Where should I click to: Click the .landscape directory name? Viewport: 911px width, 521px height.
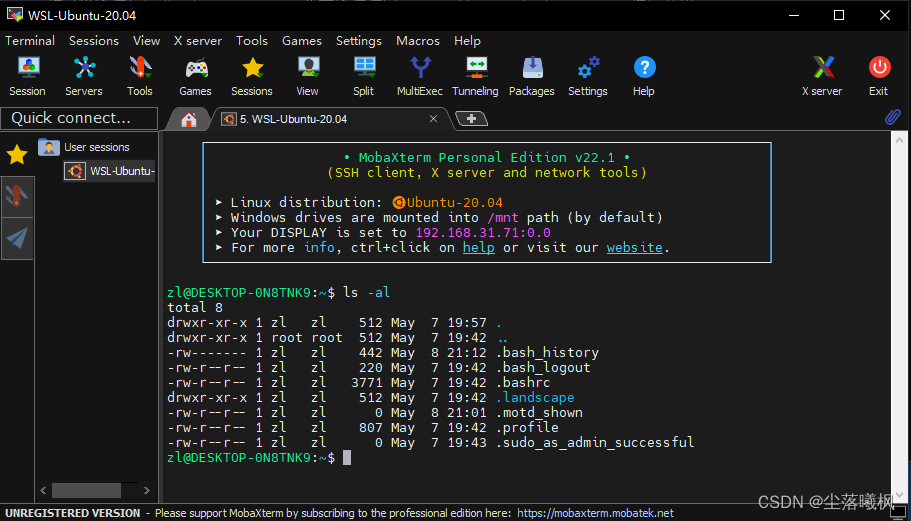535,397
